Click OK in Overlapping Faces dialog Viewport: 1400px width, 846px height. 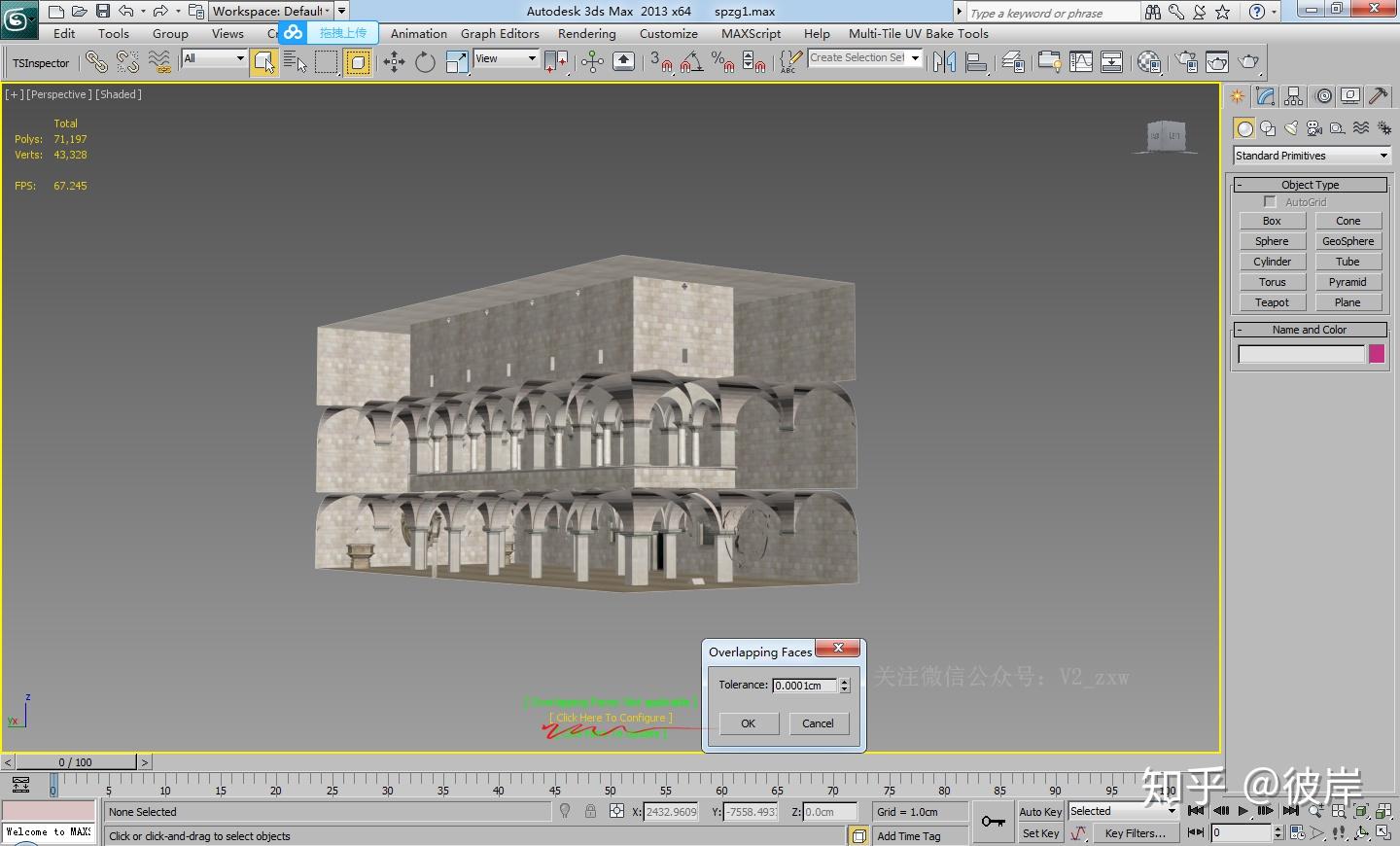click(748, 723)
